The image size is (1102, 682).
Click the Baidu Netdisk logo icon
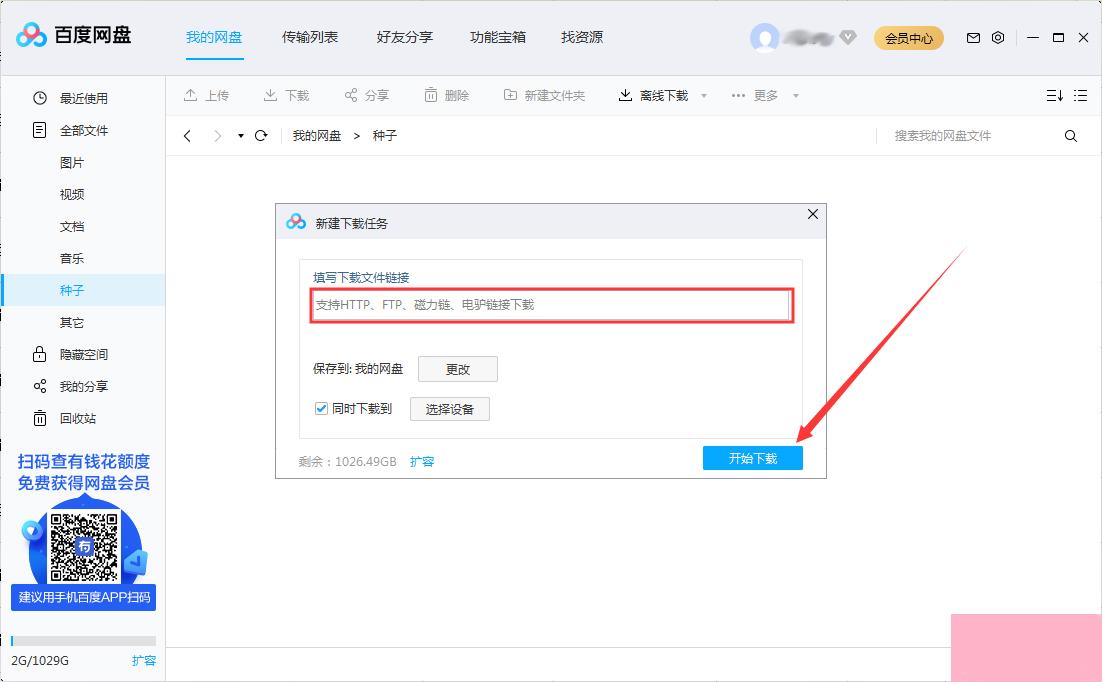pyautogui.click(x=31, y=35)
